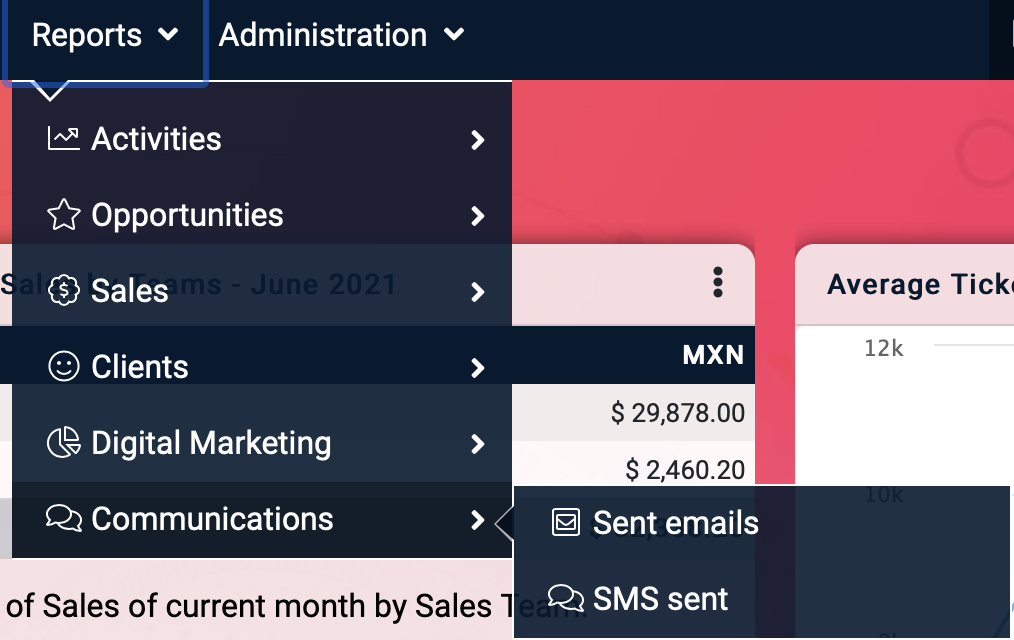Expand the Sales submenu arrow
Viewport: 1014px width, 640px height.
(477, 292)
